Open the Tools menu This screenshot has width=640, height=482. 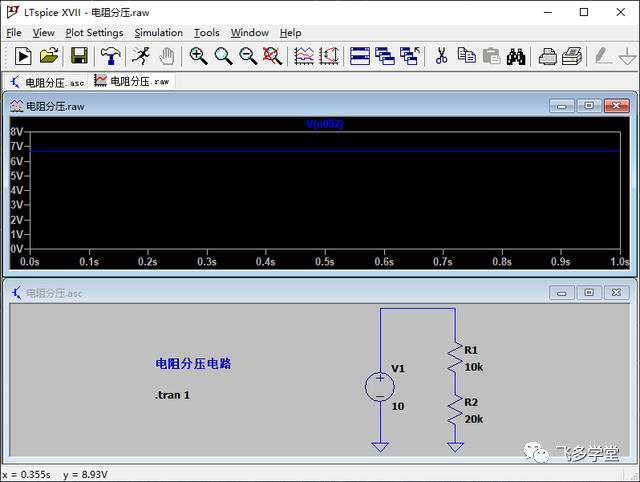click(x=207, y=33)
